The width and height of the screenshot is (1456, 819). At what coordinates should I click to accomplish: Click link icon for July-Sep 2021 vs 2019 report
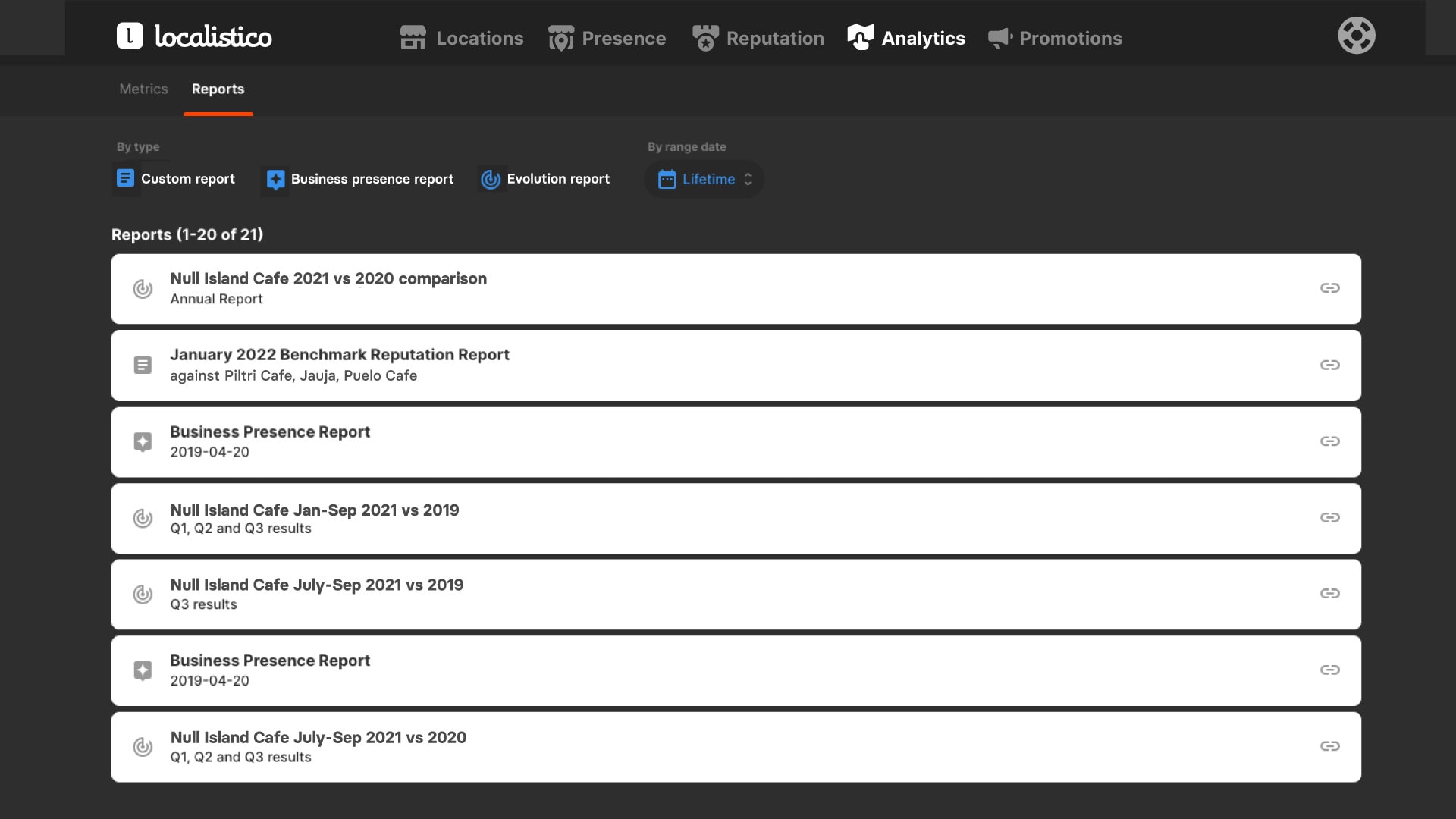[1329, 594]
